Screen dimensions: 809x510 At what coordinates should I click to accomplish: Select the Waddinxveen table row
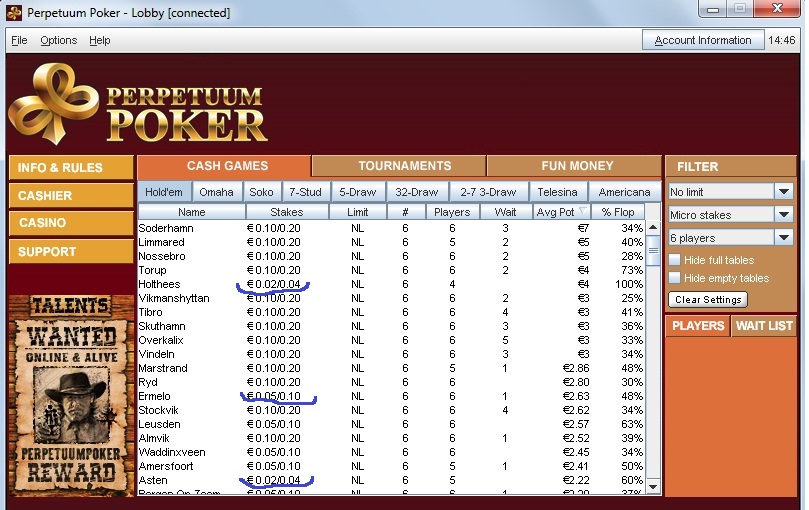[391, 452]
